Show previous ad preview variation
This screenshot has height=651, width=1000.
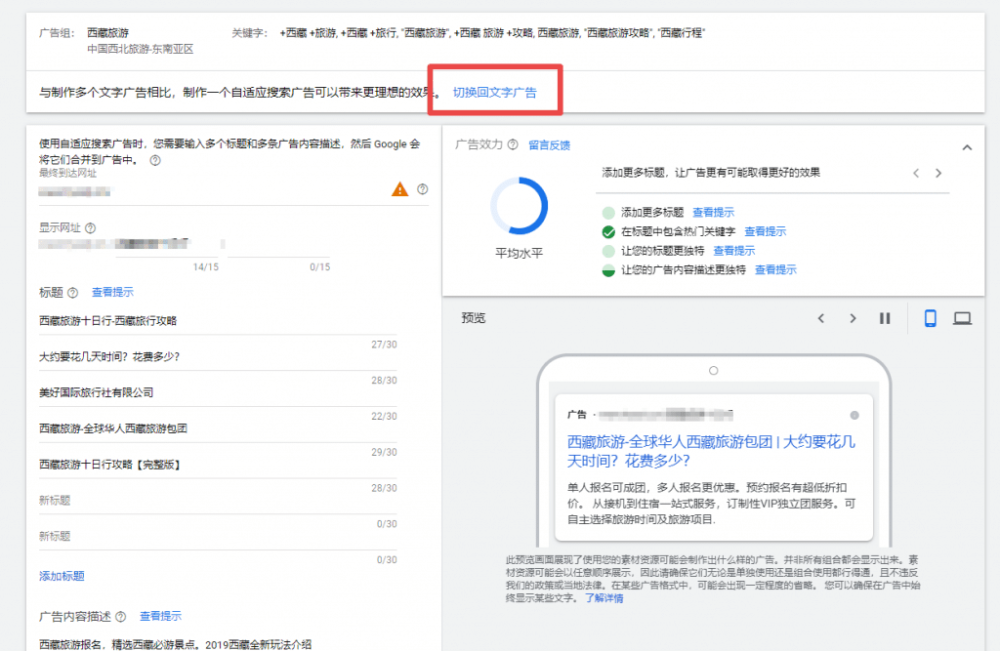(821, 318)
